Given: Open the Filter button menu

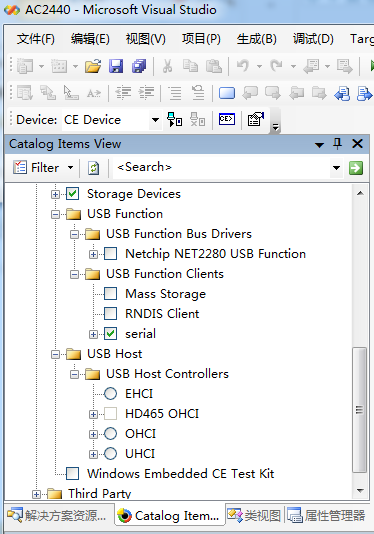Looking at the screenshot, I should 43,168.
